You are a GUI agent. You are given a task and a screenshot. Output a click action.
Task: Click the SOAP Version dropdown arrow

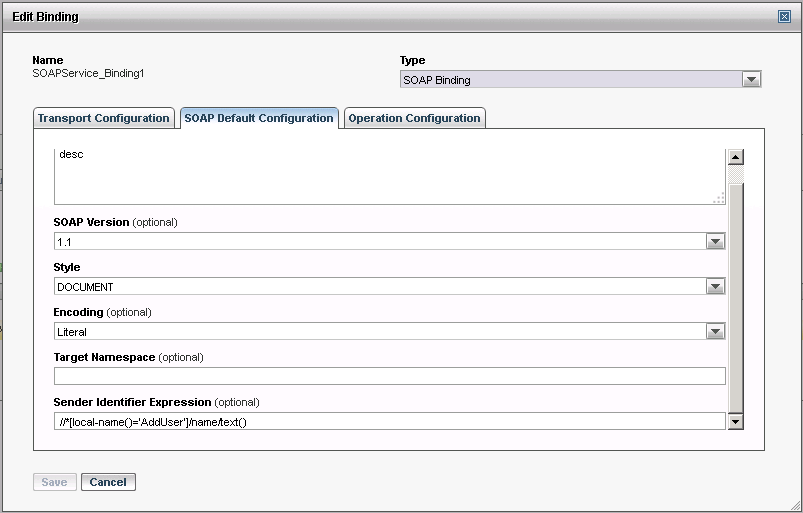(x=715, y=241)
